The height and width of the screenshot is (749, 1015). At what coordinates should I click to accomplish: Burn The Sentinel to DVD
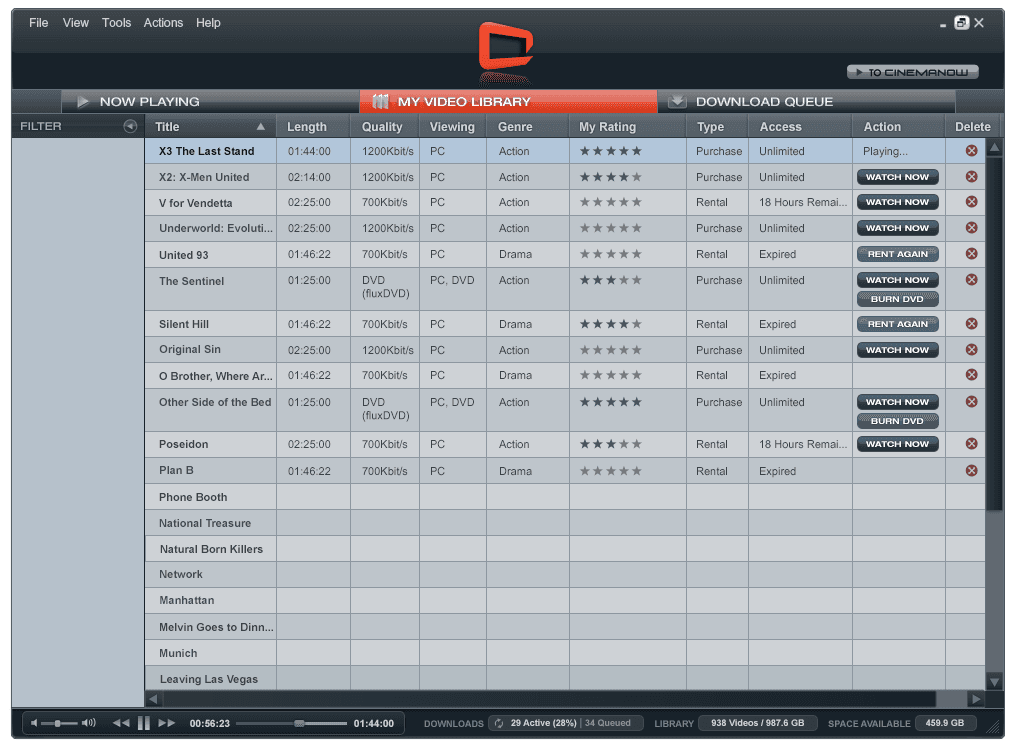[897, 299]
